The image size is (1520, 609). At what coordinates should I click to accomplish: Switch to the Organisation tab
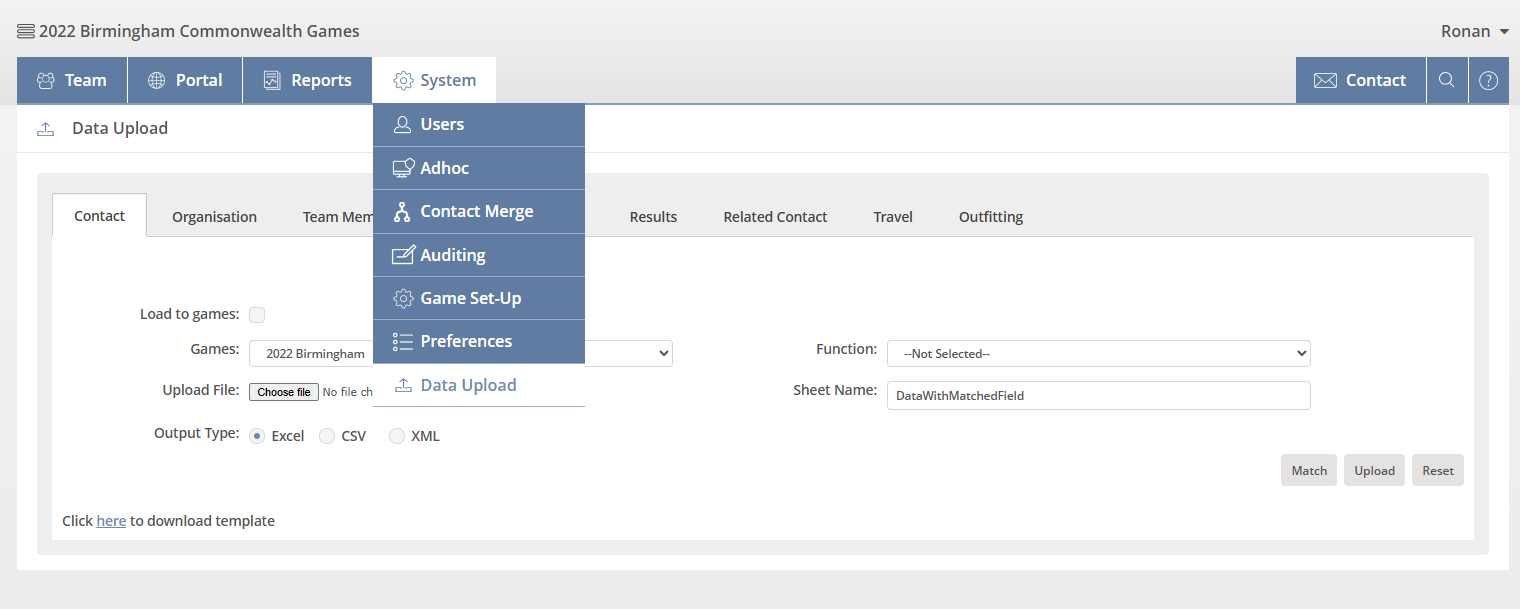(214, 216)
